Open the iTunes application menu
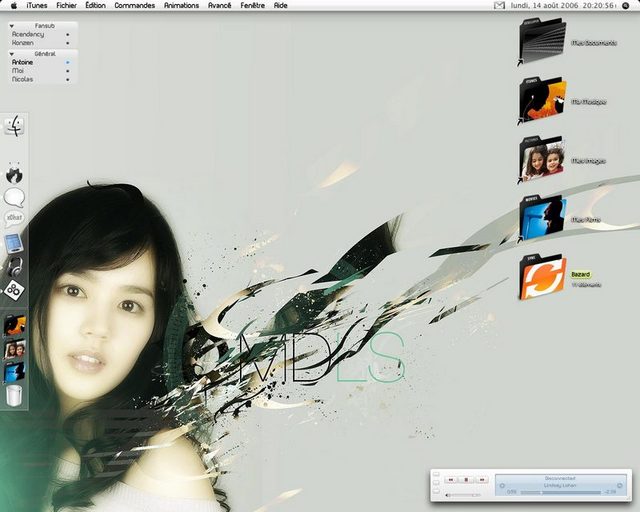Viewport: 640px width, 512px height. [37, 5]
